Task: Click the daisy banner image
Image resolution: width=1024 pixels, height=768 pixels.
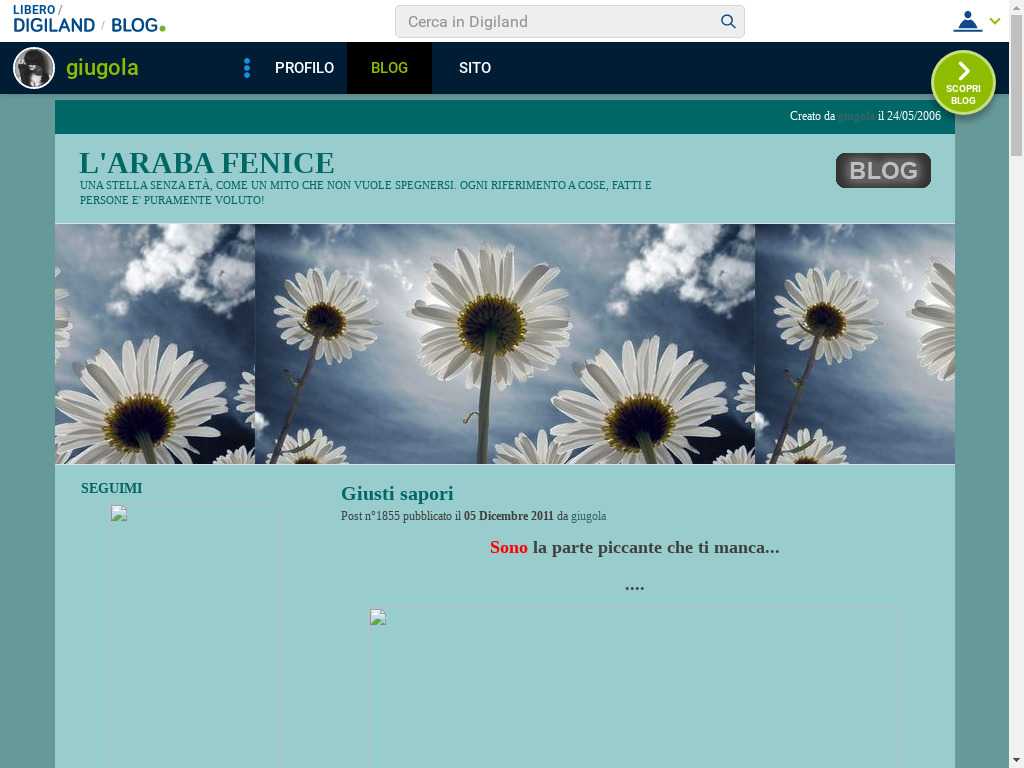Action: pos(504,343)
